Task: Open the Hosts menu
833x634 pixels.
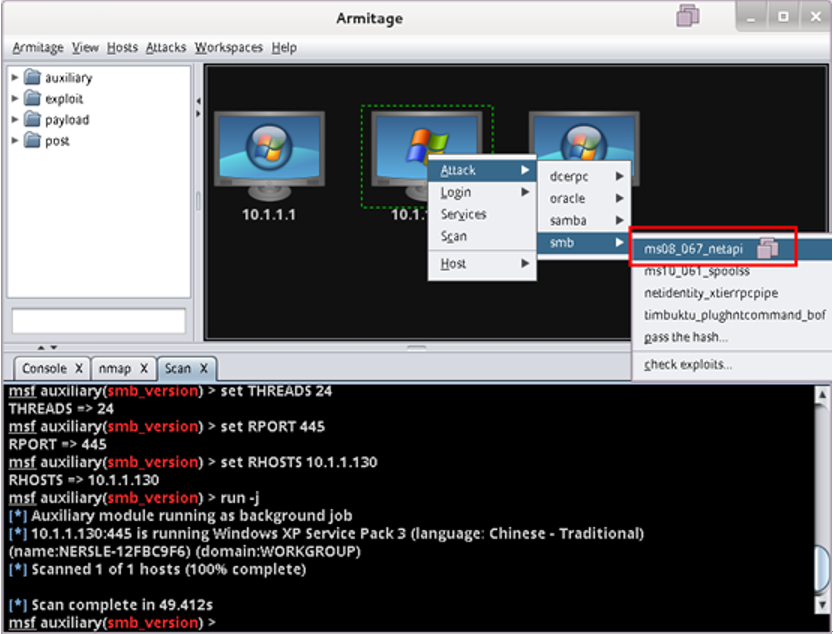Action: click(122, 48)
